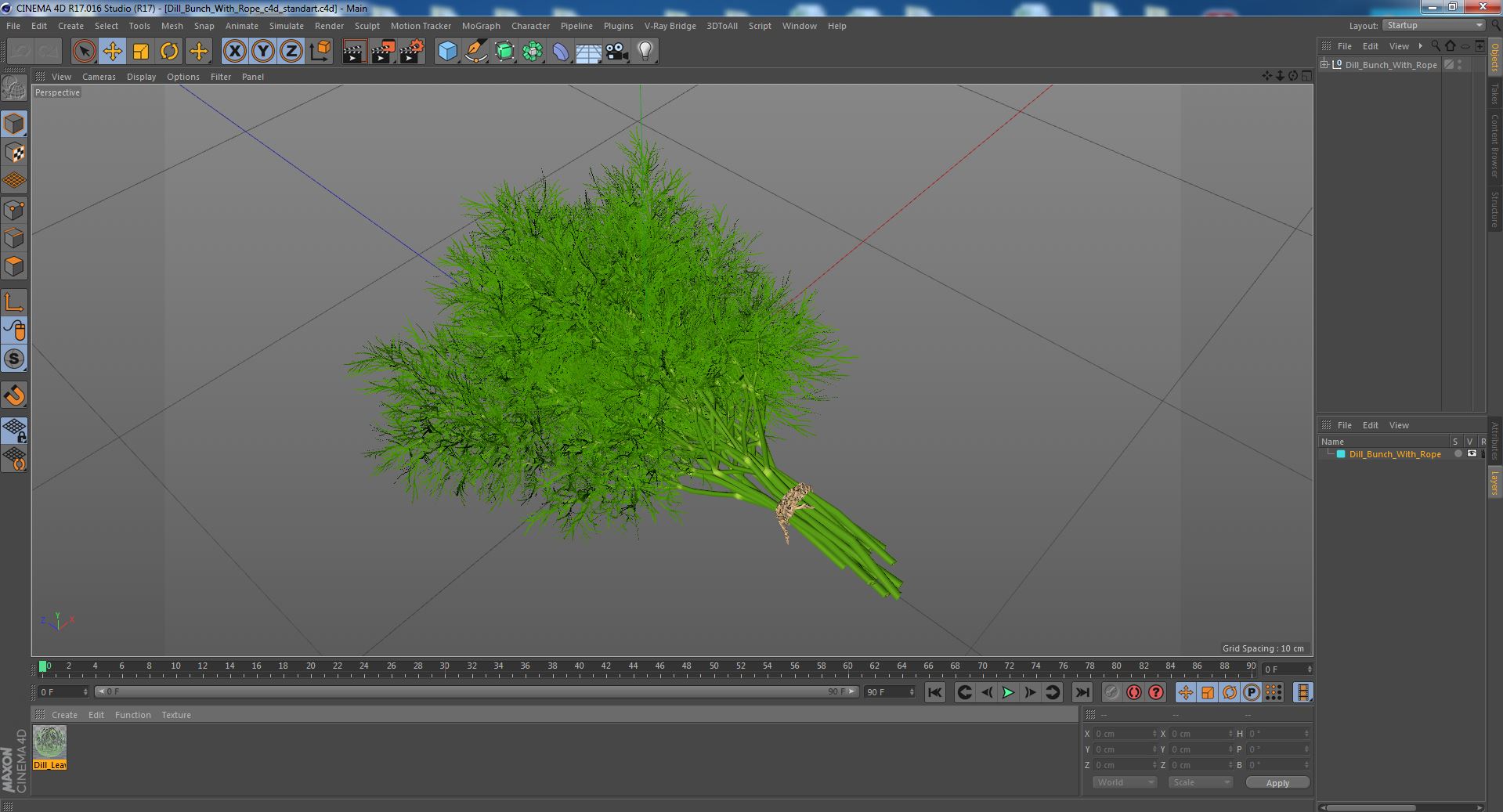Select the spline pen tool
This screenshot has height=812, width=1503.
476,52
